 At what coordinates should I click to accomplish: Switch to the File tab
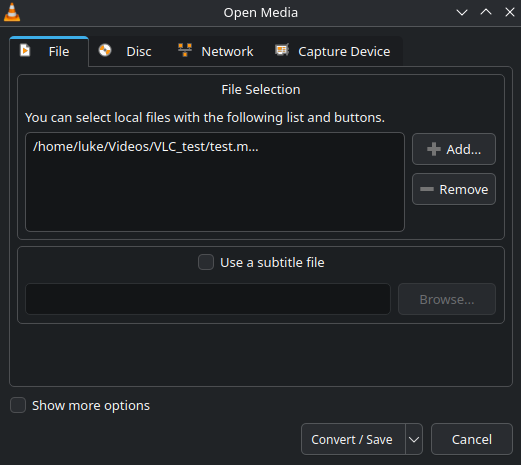click(x=49, y=52)
